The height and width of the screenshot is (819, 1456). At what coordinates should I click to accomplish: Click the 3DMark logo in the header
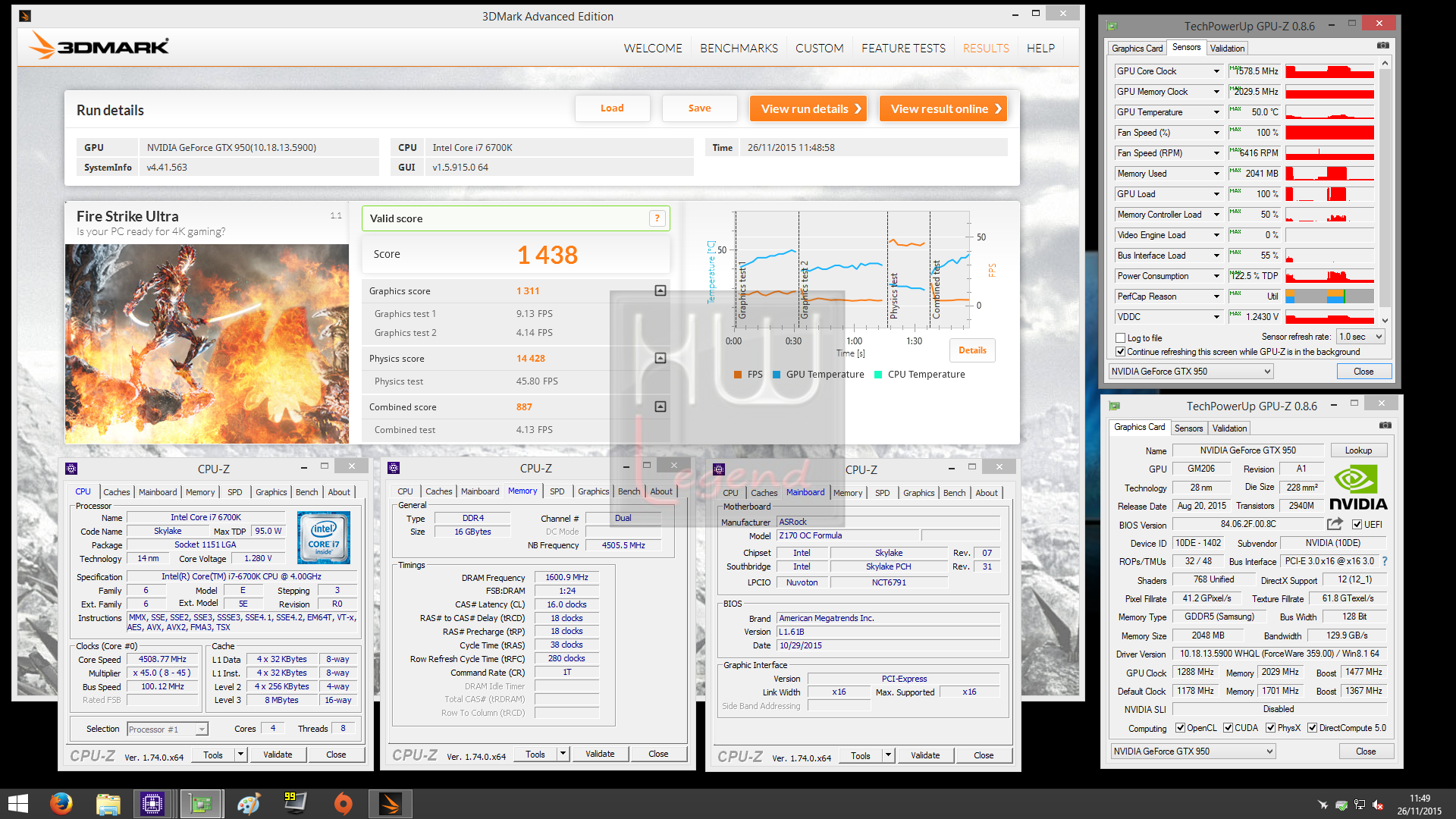pyautogui.click(x=99, y=46)
